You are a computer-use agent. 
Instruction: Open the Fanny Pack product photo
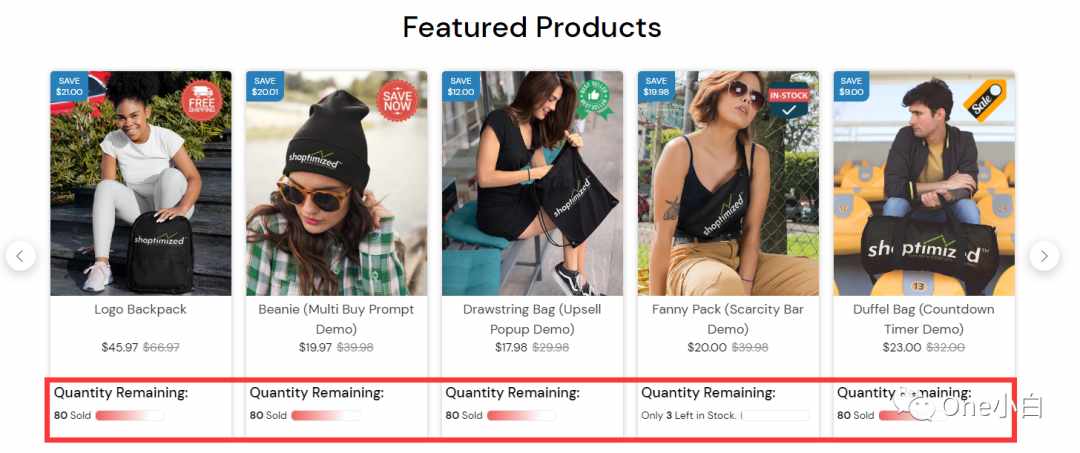click(x=728, y=183)
